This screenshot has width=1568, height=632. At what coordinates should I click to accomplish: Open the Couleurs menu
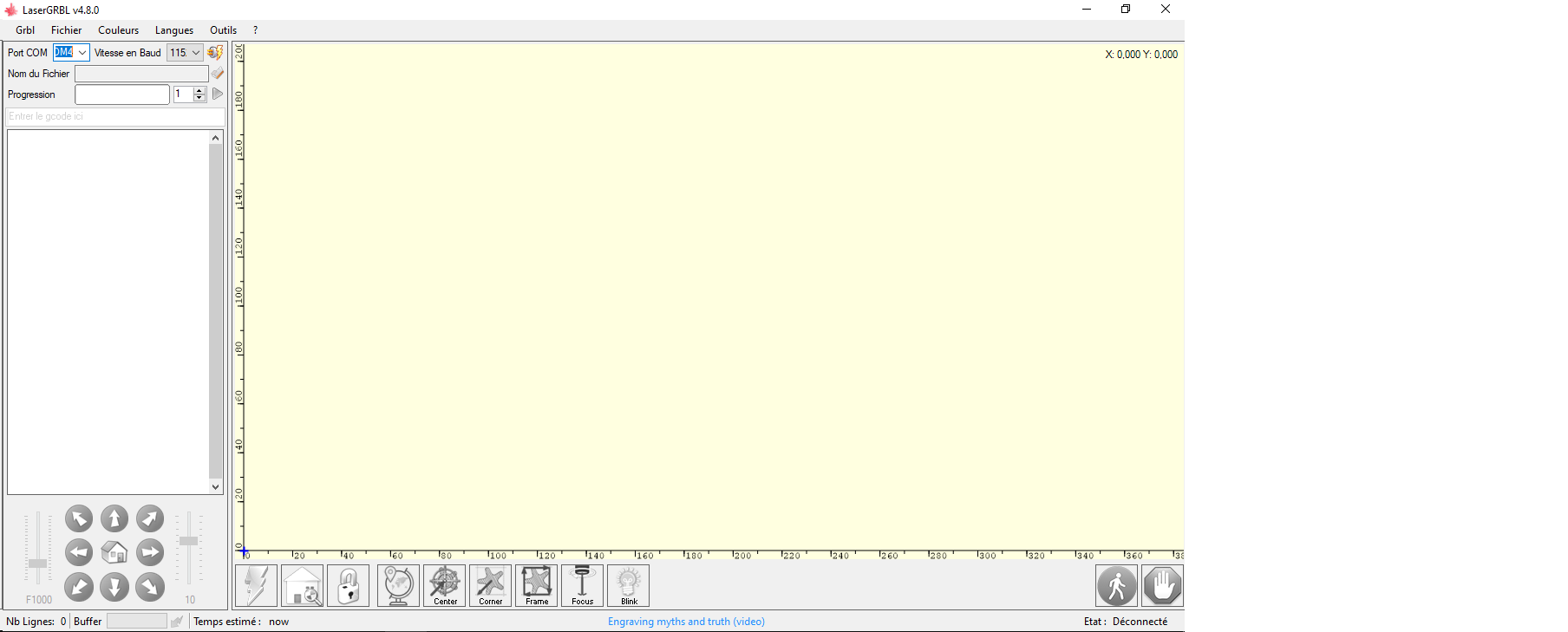[119, 30]
